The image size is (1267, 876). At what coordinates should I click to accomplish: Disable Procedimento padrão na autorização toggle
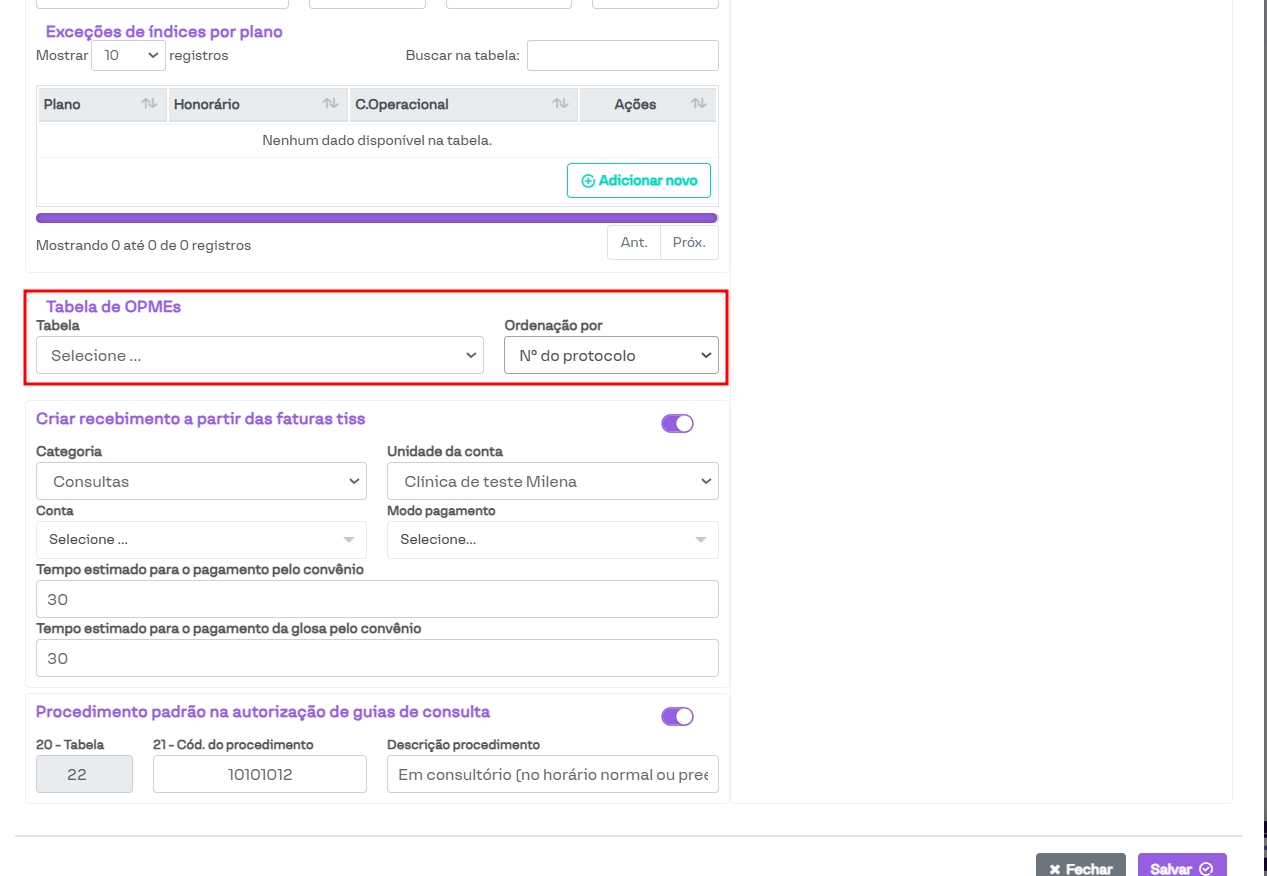(x=677, y=717)
